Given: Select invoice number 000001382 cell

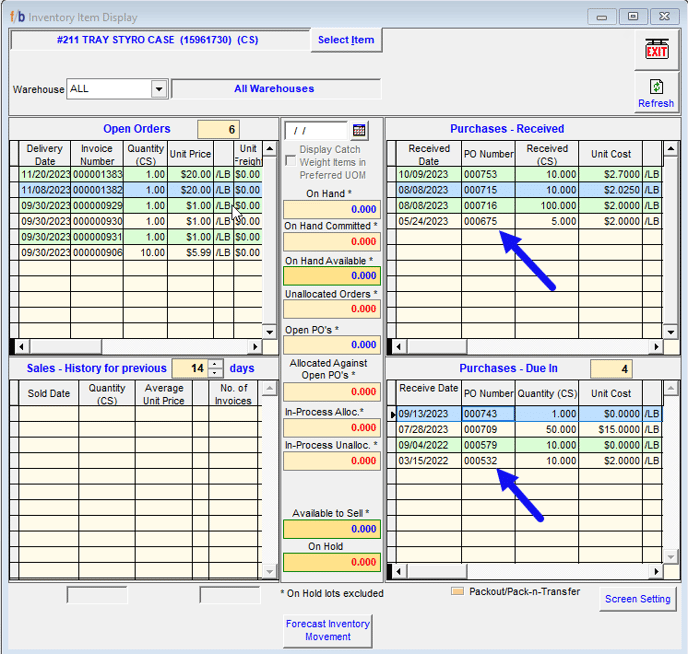Looking at the screenshot, I should 97,190.
